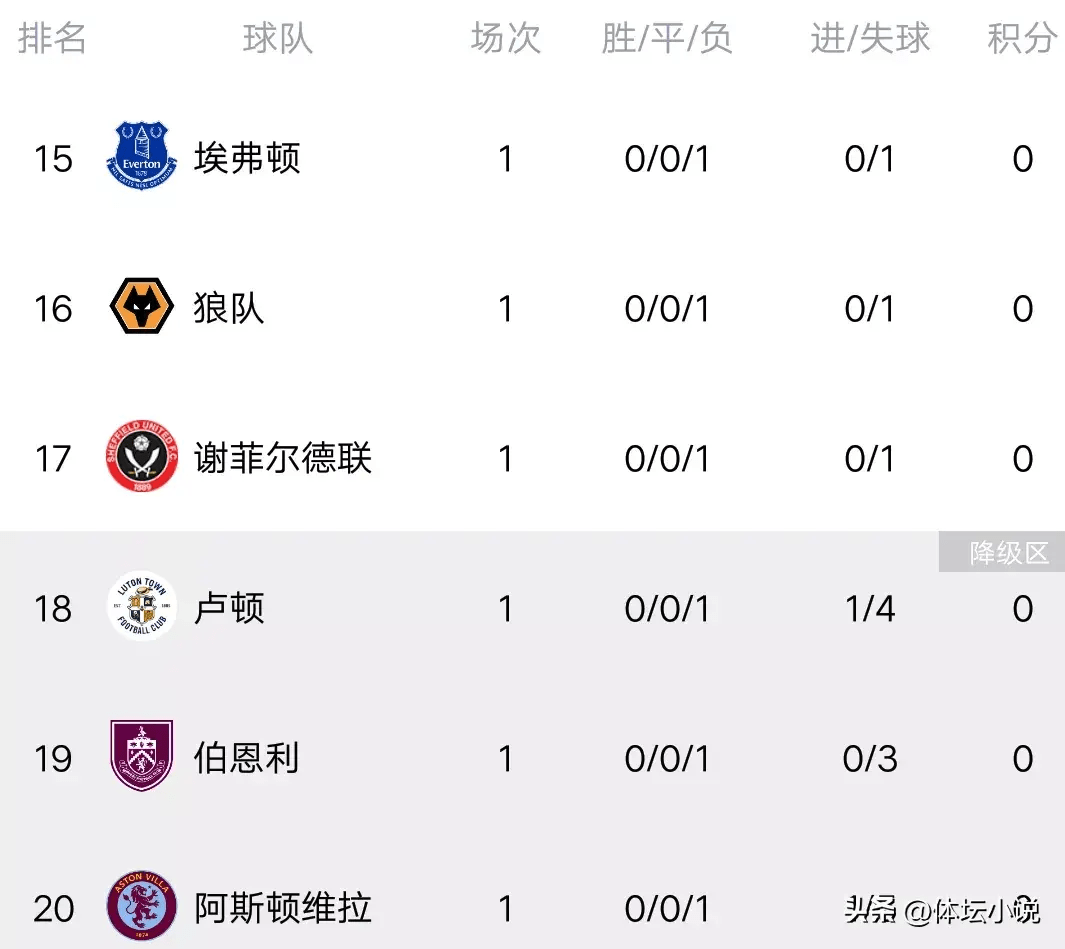The width and height of the screenshot is (1065, 949).
Task: Sort by the 排名 column header
Action: coord(52,38)
